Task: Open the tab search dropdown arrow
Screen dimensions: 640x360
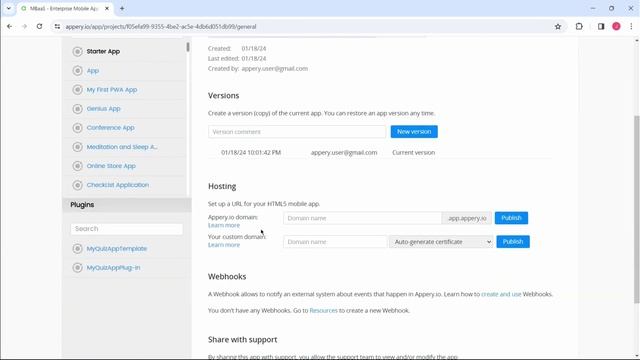Action: [x=9, y=8]
